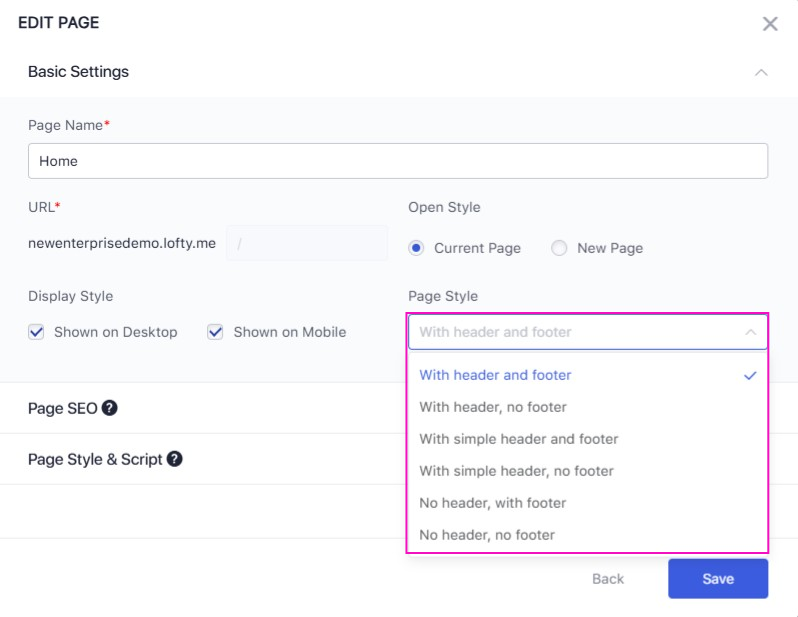Click the Page Style & Script help icon
Screen dimensions: 798x617
[174, 459]
